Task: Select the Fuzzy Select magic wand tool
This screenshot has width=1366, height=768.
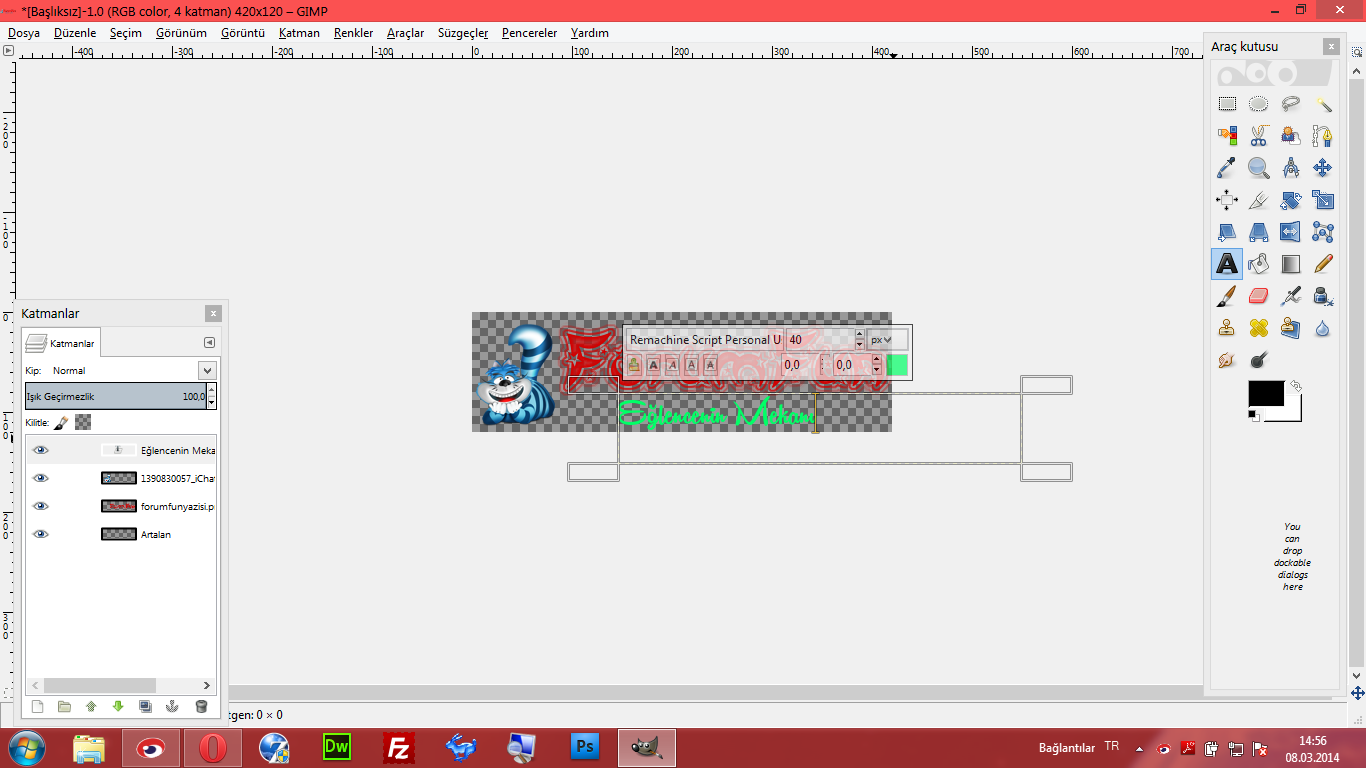Action: 1323,104
